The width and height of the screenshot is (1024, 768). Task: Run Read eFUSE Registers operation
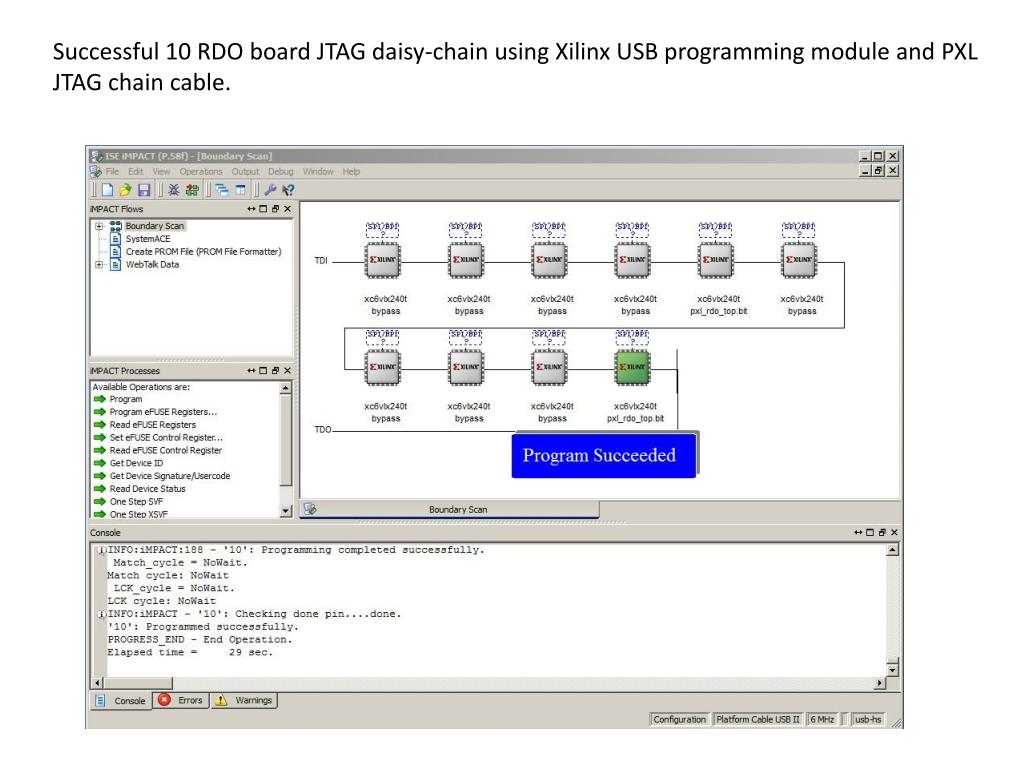coord(152,424)
